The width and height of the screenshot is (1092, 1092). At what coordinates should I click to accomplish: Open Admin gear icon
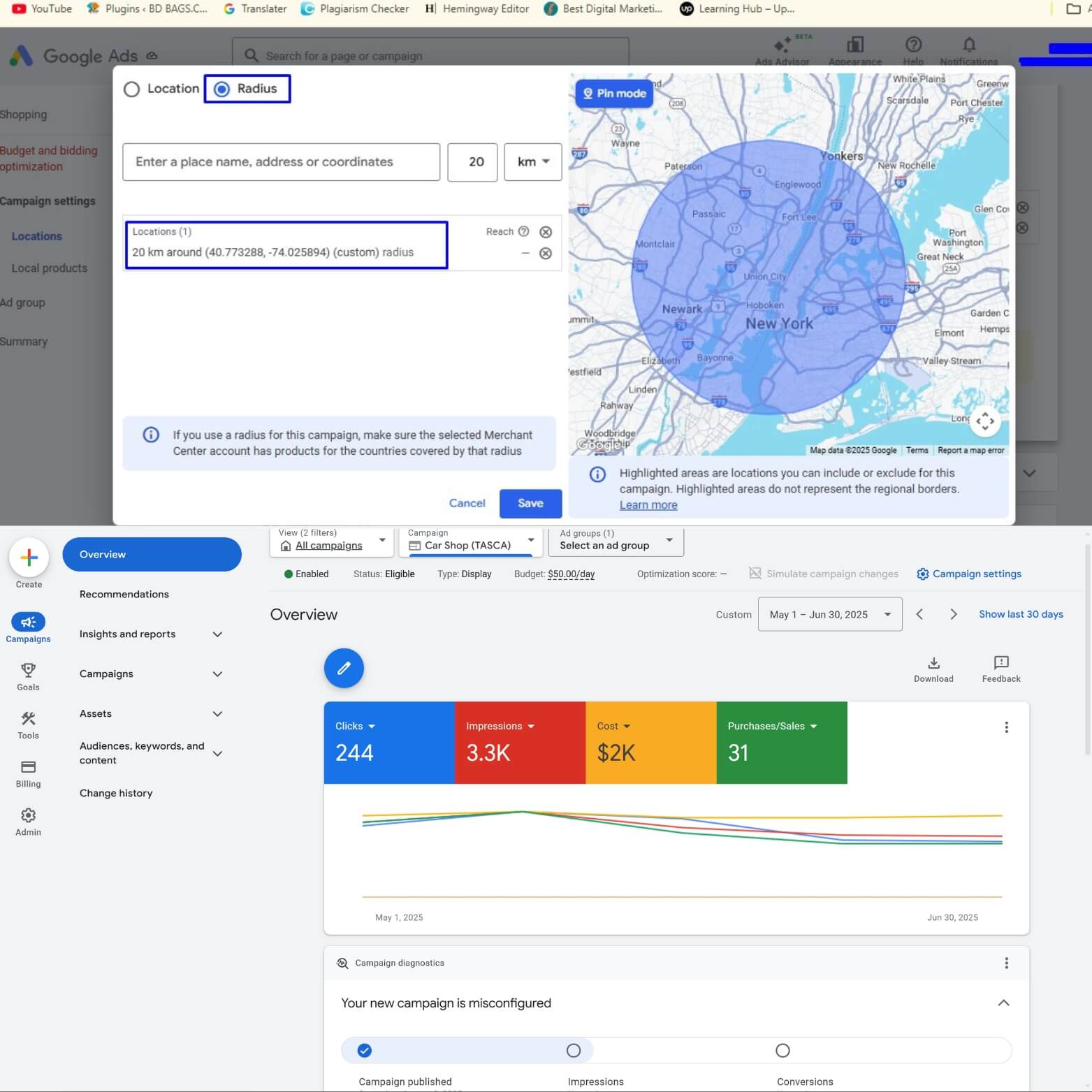pos(28,816)
